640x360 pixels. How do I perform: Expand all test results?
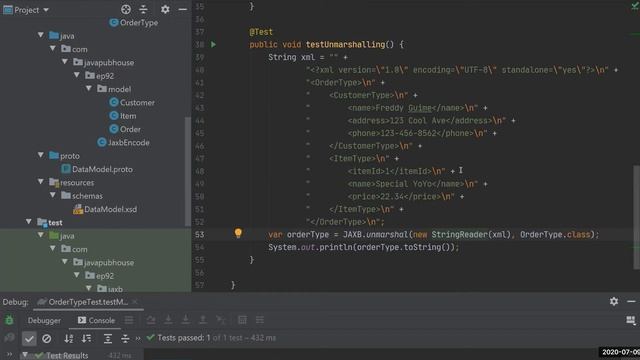(x=107, y=338)
